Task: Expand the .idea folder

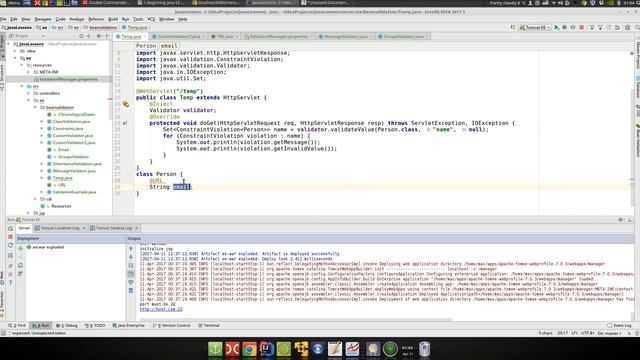Action: click(16, 51)
